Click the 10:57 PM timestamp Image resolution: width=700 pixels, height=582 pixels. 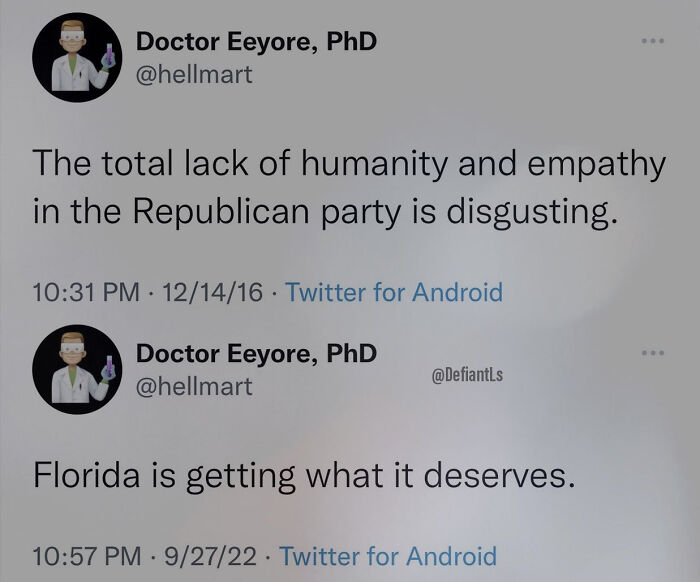click(x=85, y=555)
